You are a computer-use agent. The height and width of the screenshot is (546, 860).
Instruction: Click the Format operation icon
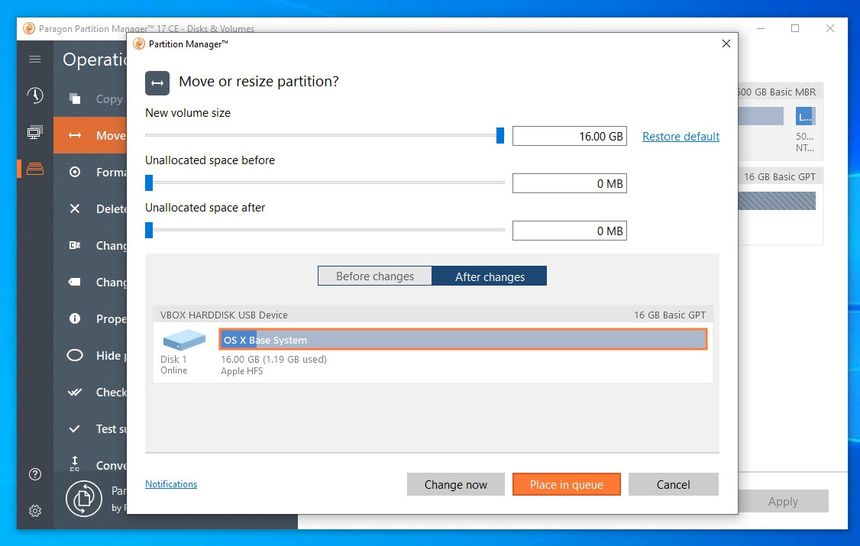click(x=75, y=172)
